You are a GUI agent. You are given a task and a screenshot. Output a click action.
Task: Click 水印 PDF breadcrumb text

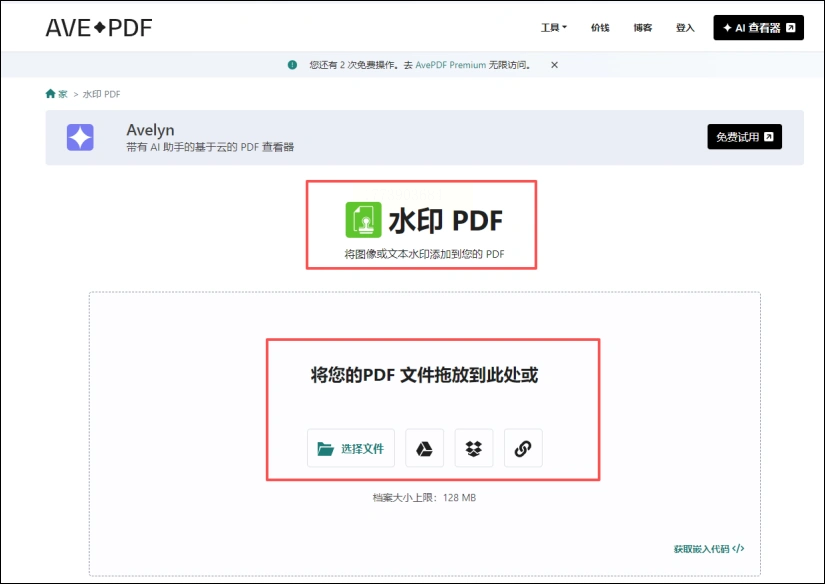pos(102,94)
